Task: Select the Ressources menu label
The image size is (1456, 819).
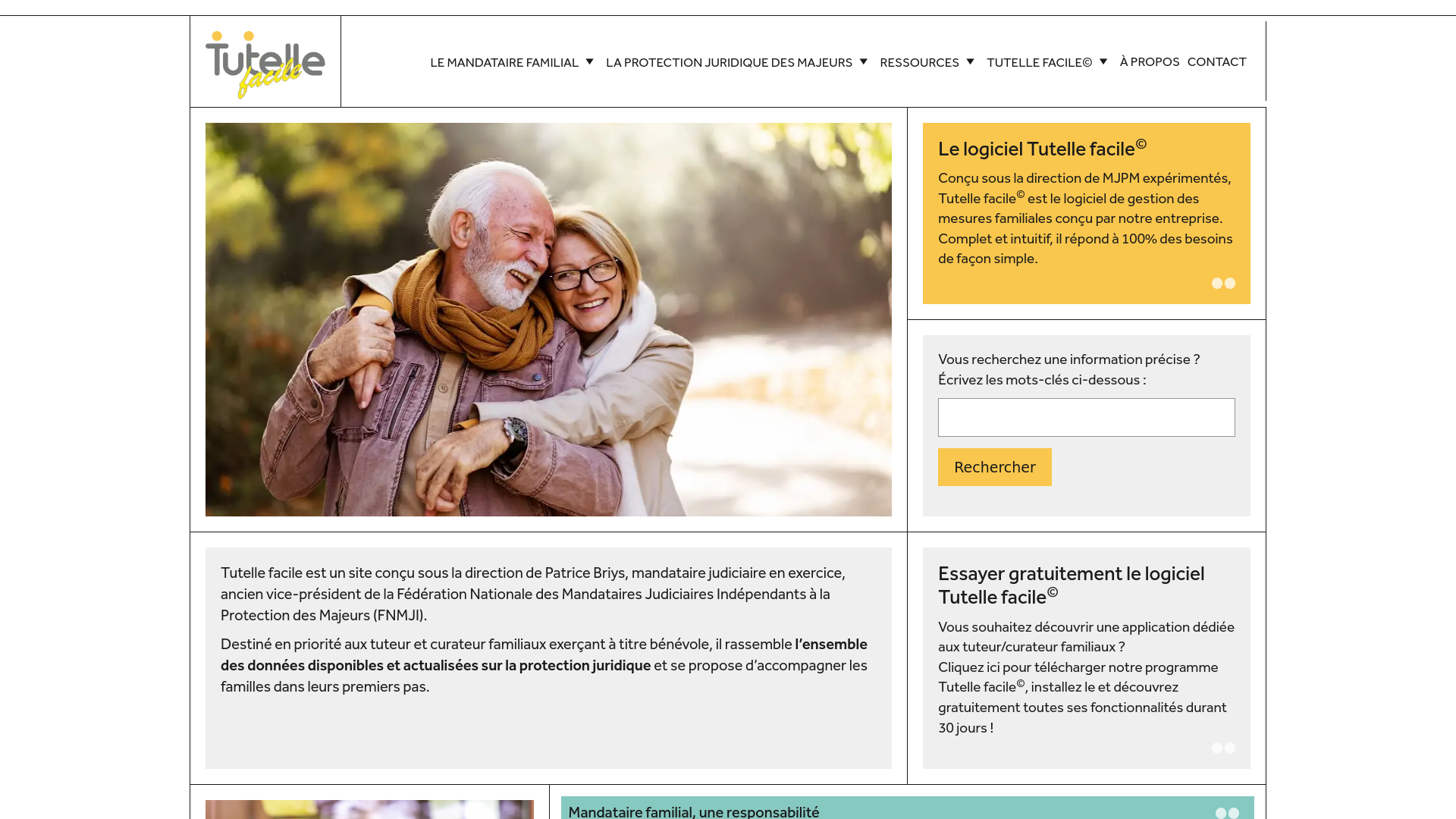Action: pyautogui.click(x=919, y=62)
